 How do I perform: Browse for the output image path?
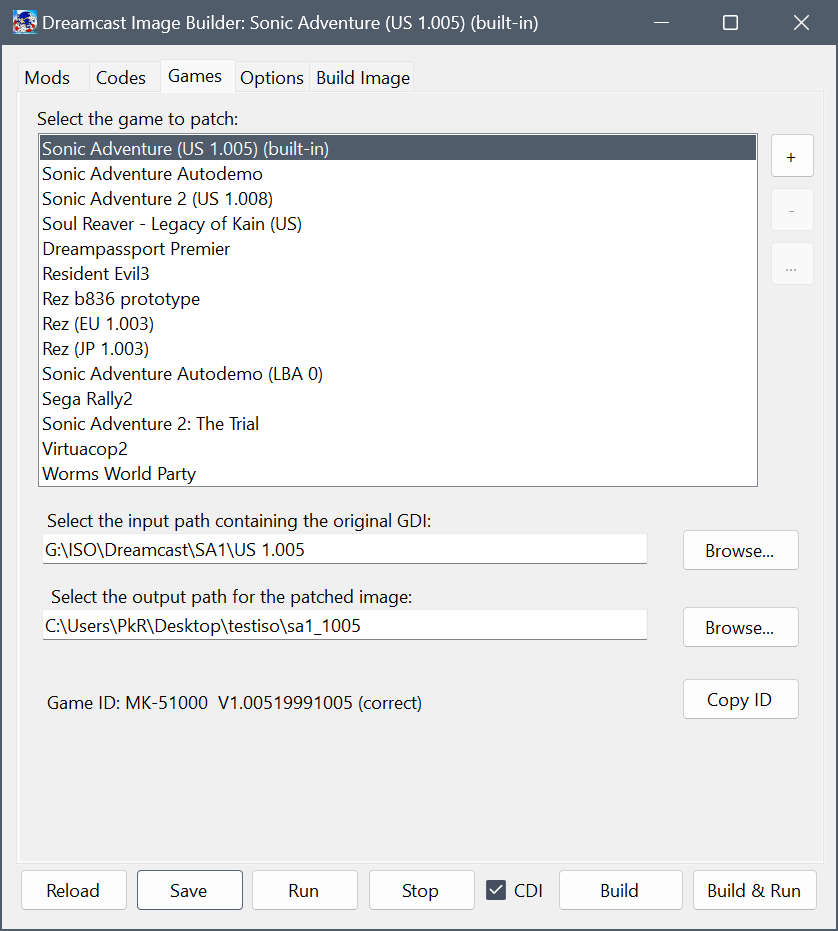(740, 627)
